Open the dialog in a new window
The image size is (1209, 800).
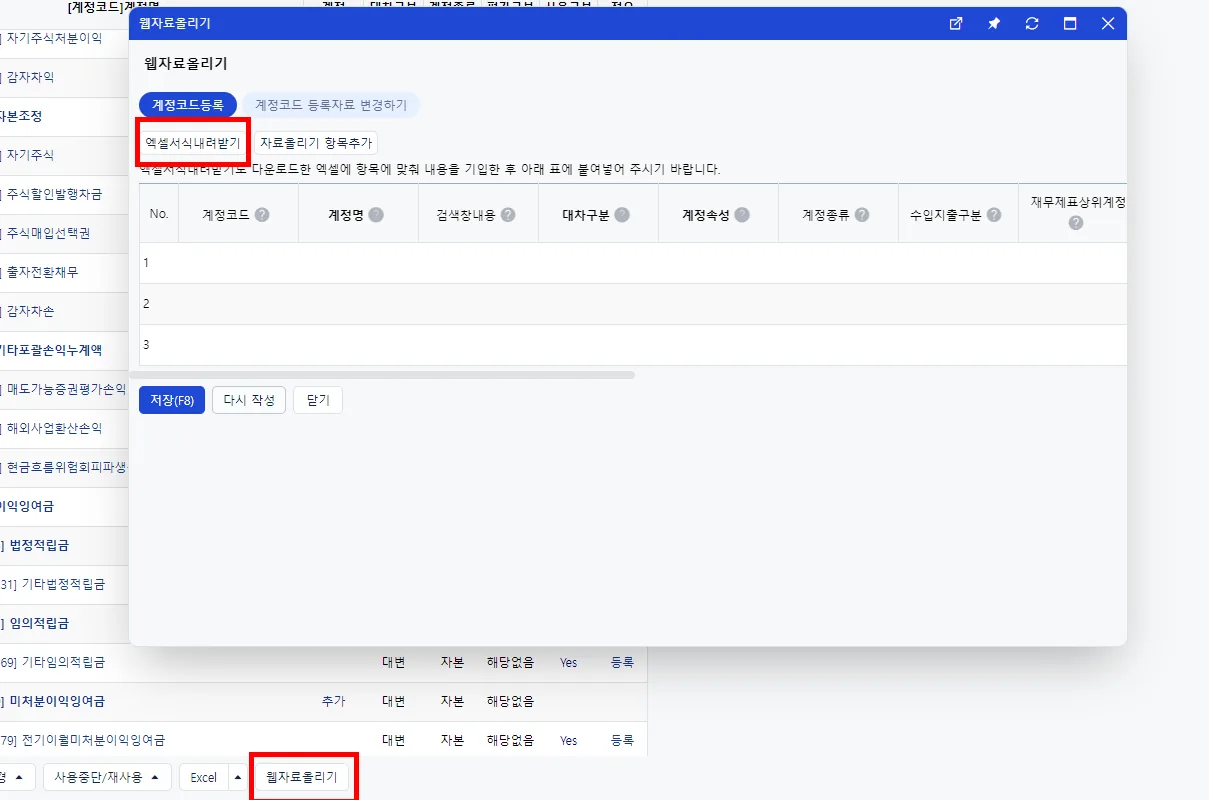coord(956,24)
